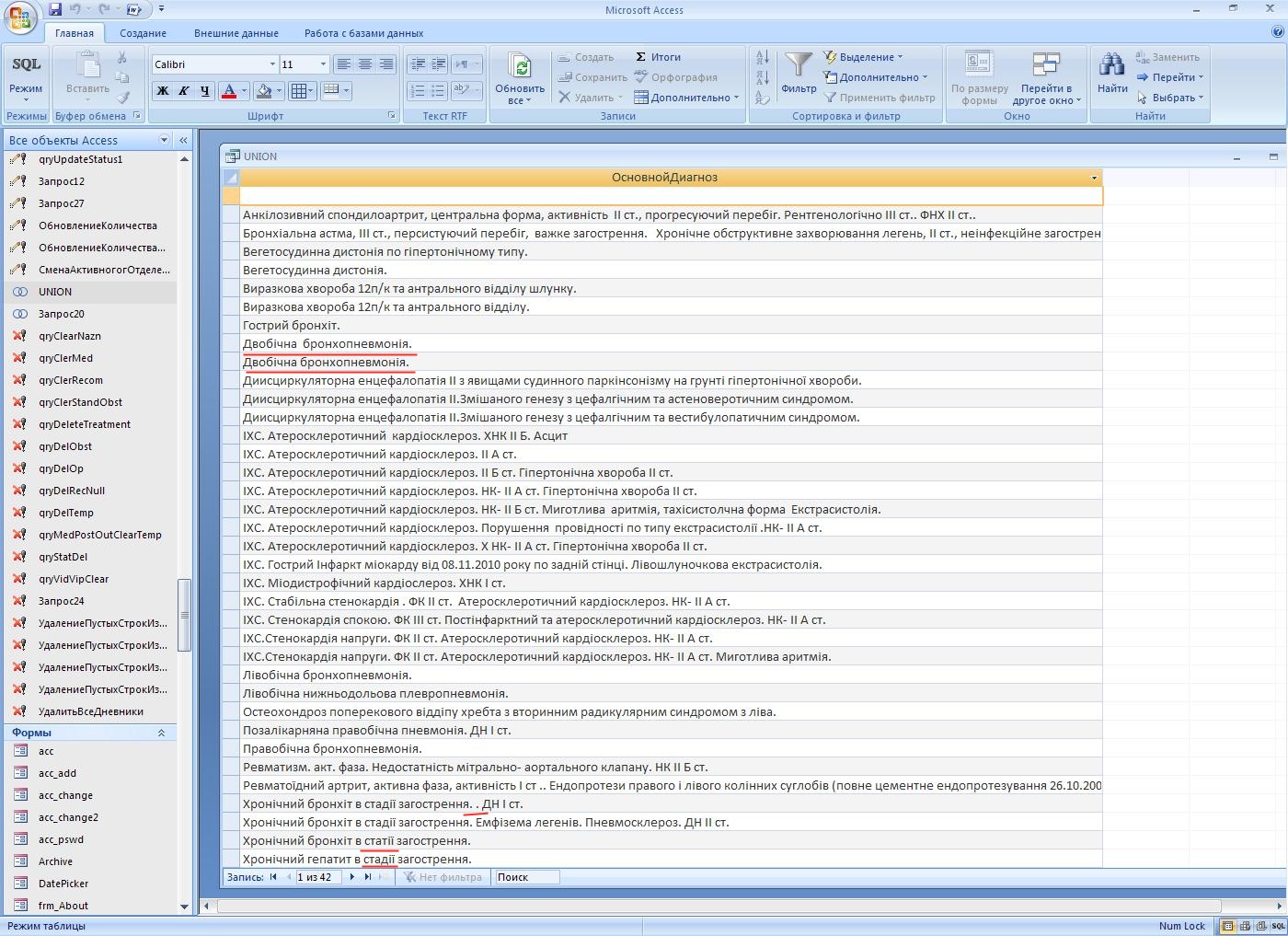
Task: Align text left in ribbon
Action: 344,64
